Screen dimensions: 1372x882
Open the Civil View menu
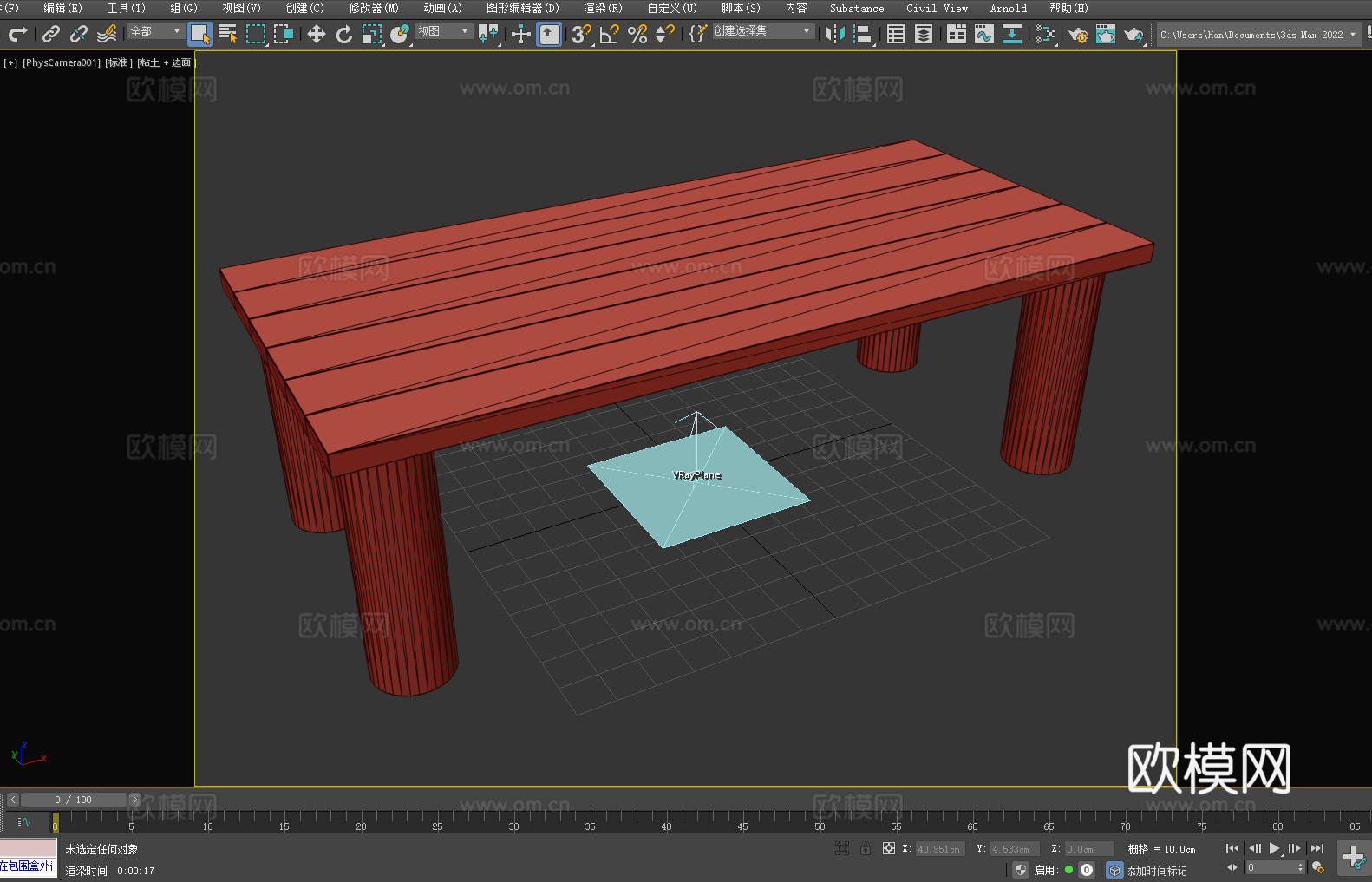click(x=937, y=8)
